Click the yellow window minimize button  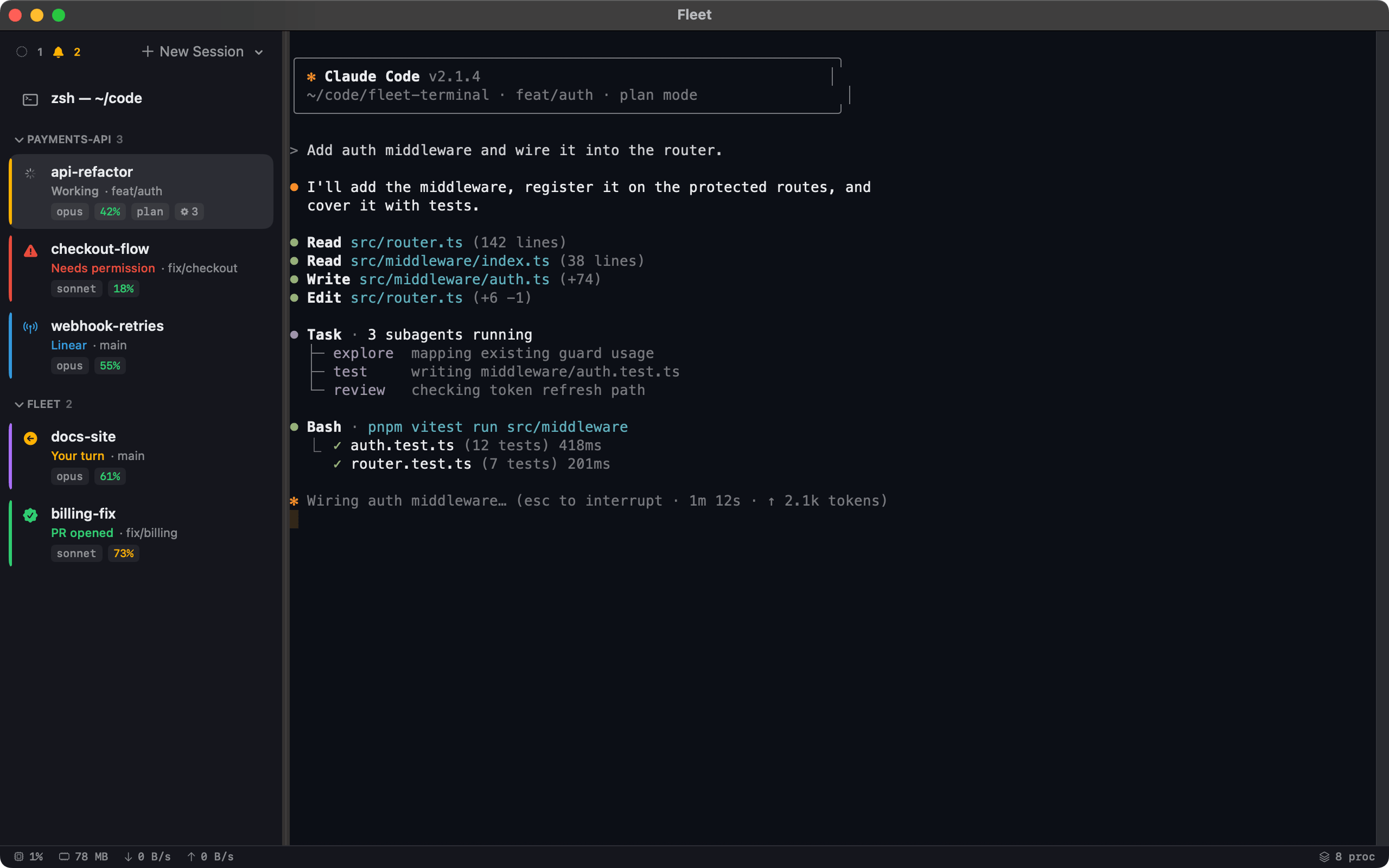coord(37,15)
